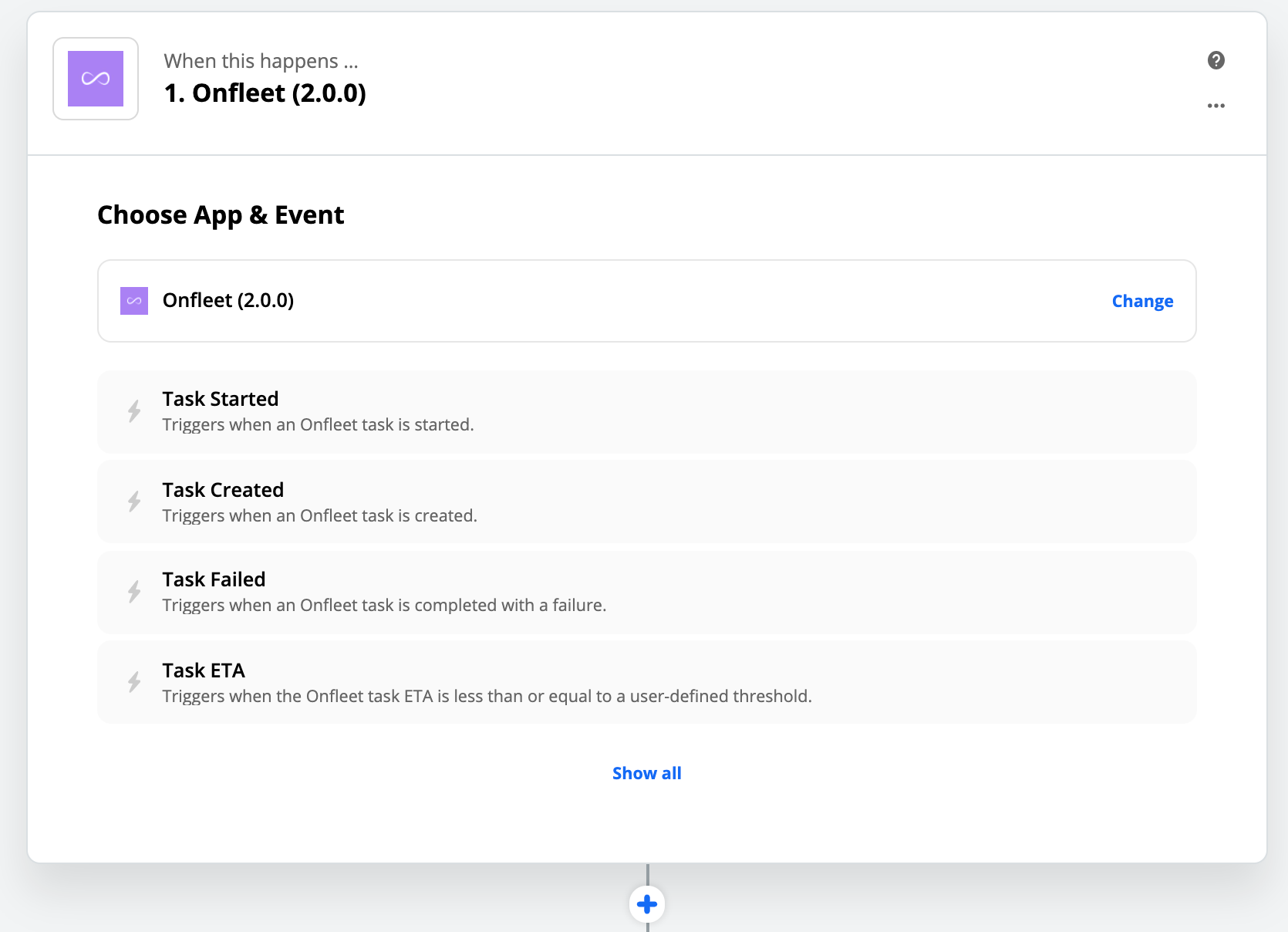Screen dimensions: 1288x932
Task: Click the step title '1. Onfleet (2.0.0)'
Action: (265, 93)
